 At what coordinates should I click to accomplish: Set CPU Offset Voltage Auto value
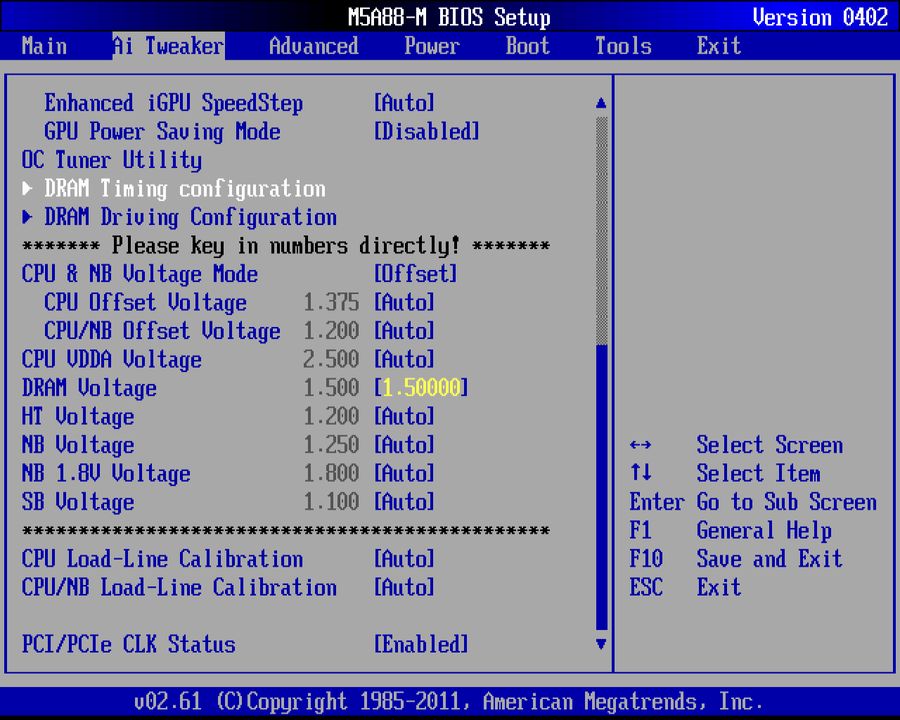click(404, 303)
